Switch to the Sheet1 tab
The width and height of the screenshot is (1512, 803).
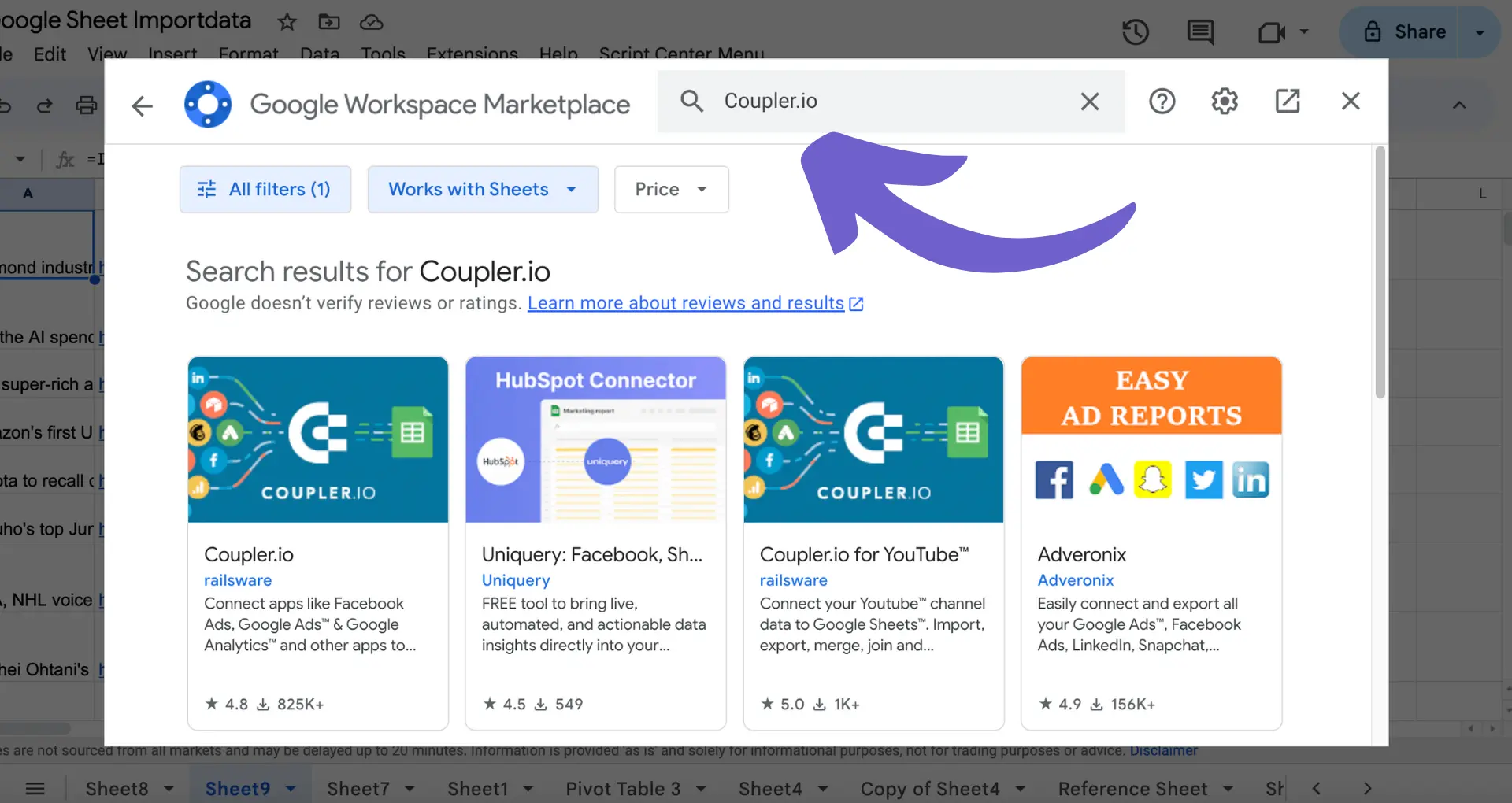tap(477, 789)
